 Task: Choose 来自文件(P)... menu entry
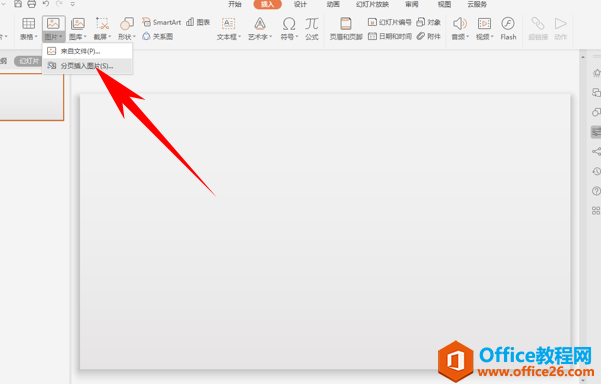[87, 51]
